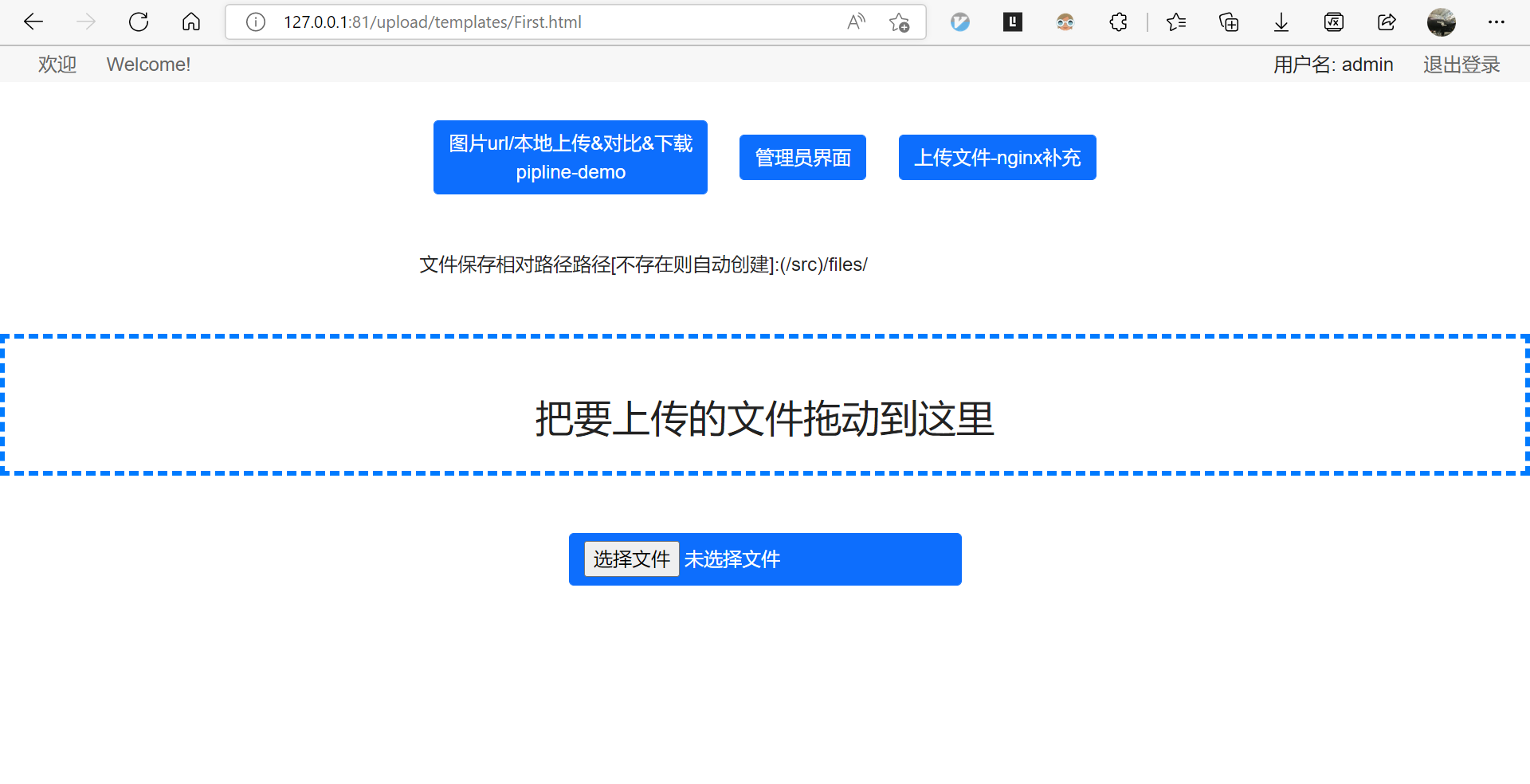This screenshot has width=1530, height=784.
Task: Open the blue bird extension icon
Action: coord(960,22)
